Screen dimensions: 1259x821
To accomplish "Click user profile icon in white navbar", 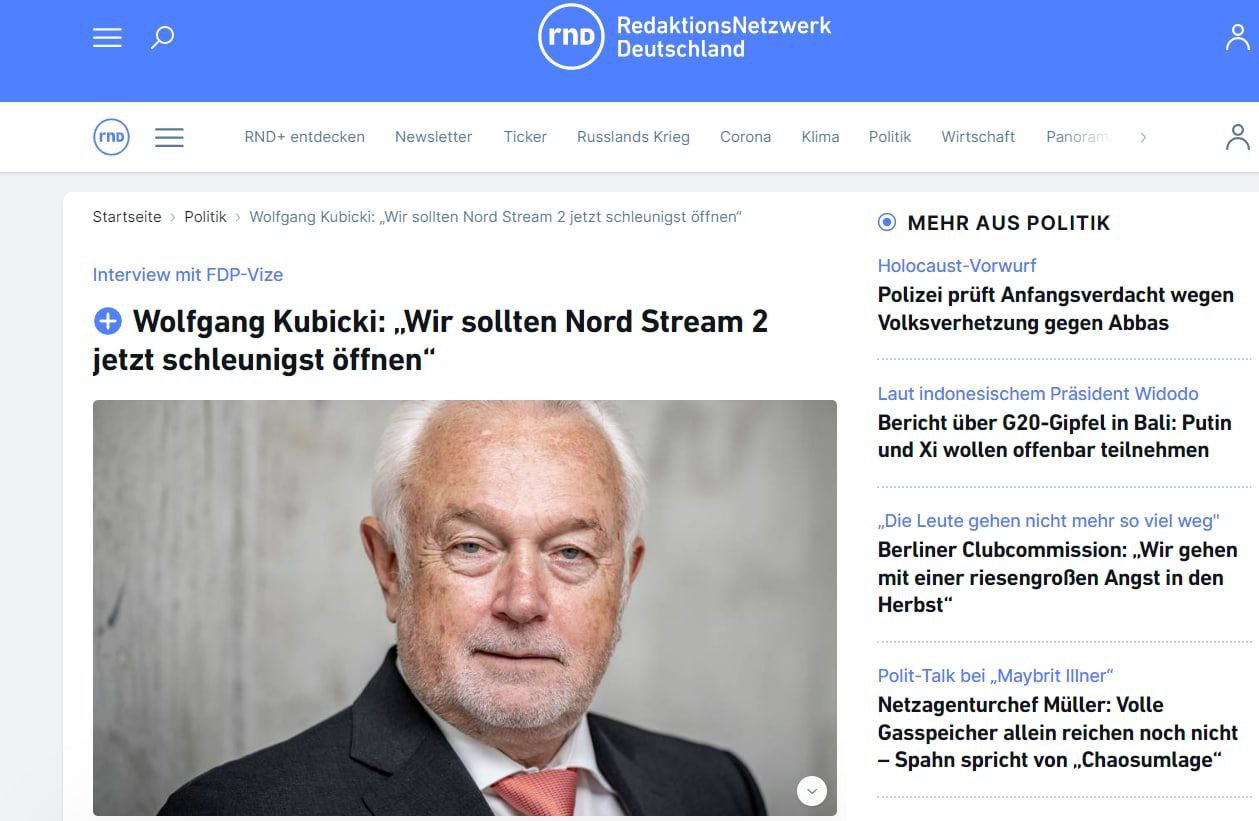I will tap(1238, 137).
